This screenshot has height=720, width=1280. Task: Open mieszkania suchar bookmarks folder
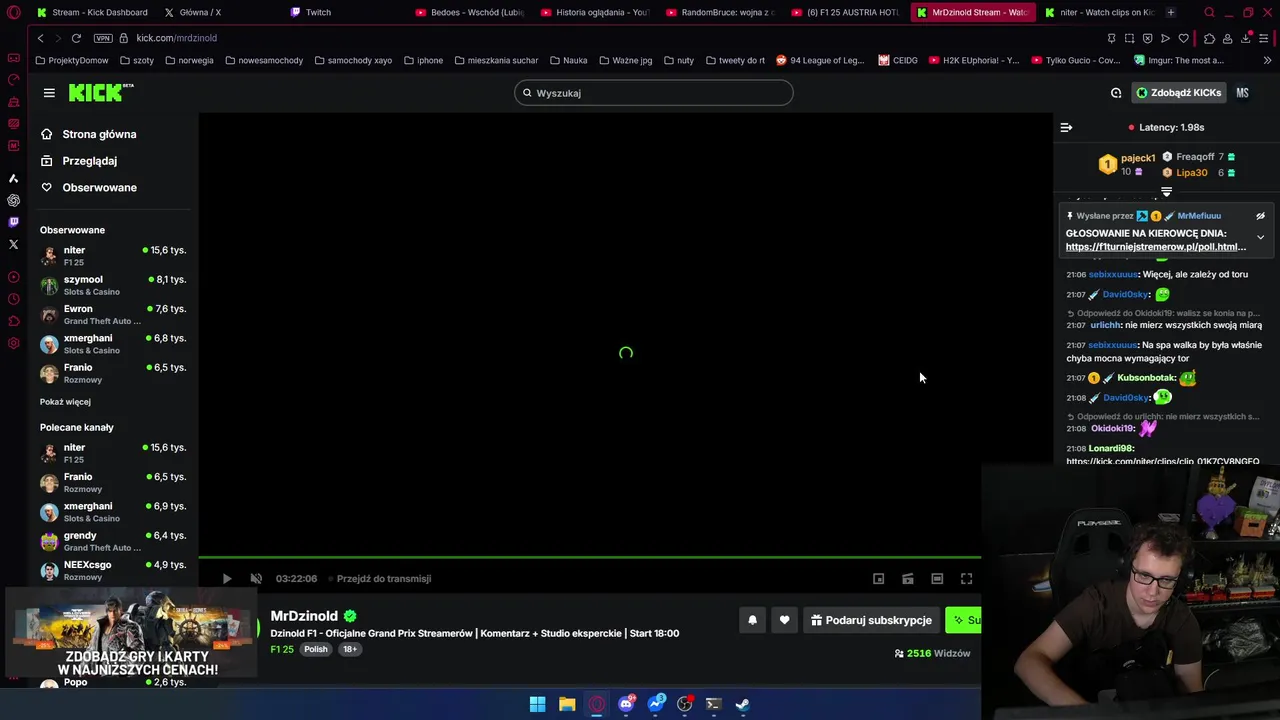coord(496,60)
